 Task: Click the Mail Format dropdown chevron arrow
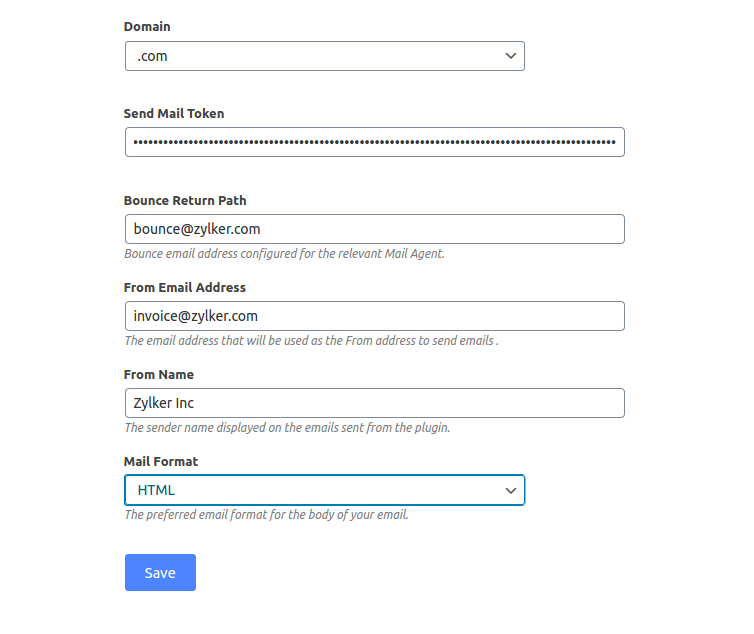point(511,490)
